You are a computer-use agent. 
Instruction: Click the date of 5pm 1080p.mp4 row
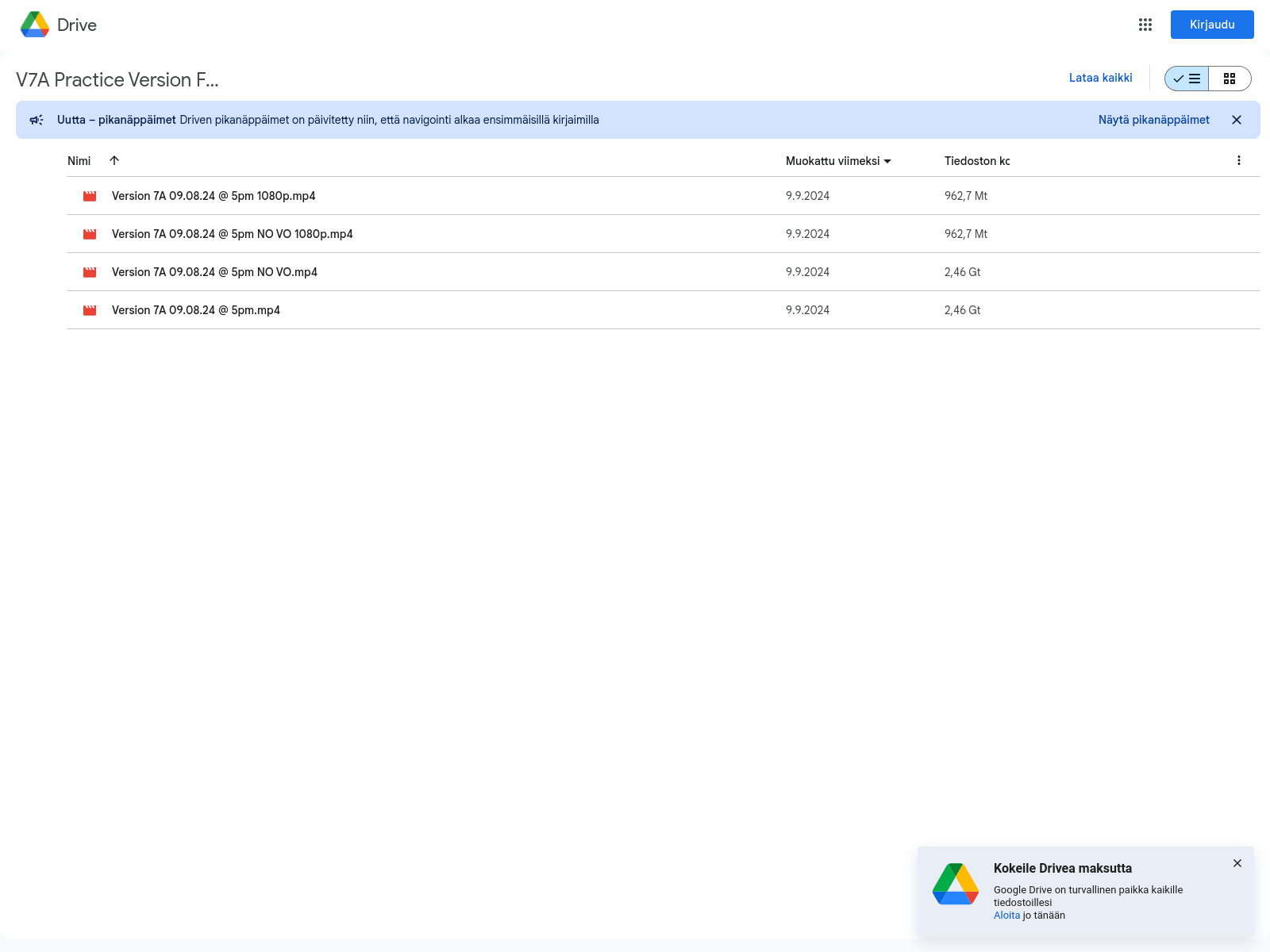(x=807, y=196)
